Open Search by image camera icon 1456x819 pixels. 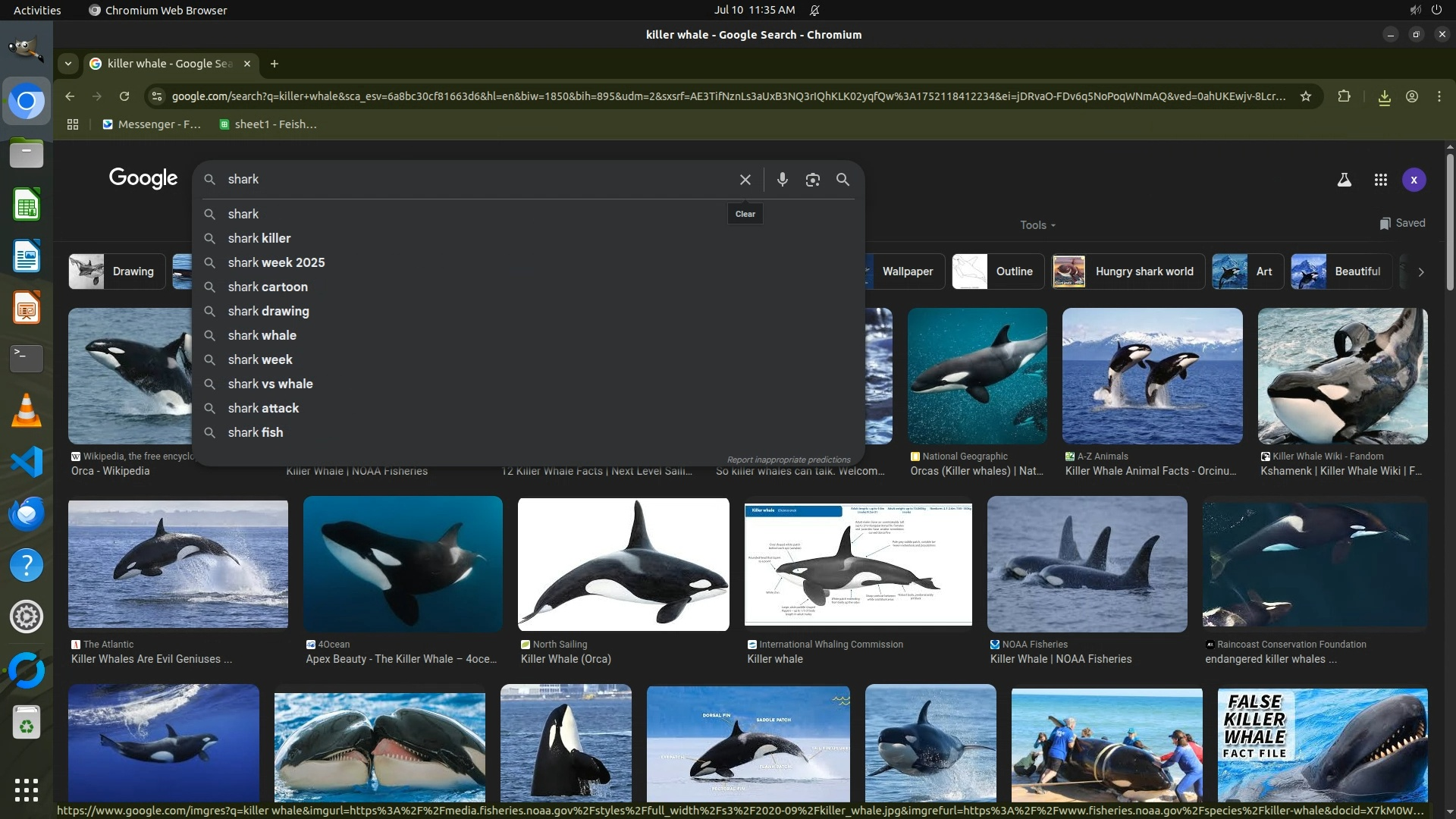pyautogui.click(x=812, y=180)
